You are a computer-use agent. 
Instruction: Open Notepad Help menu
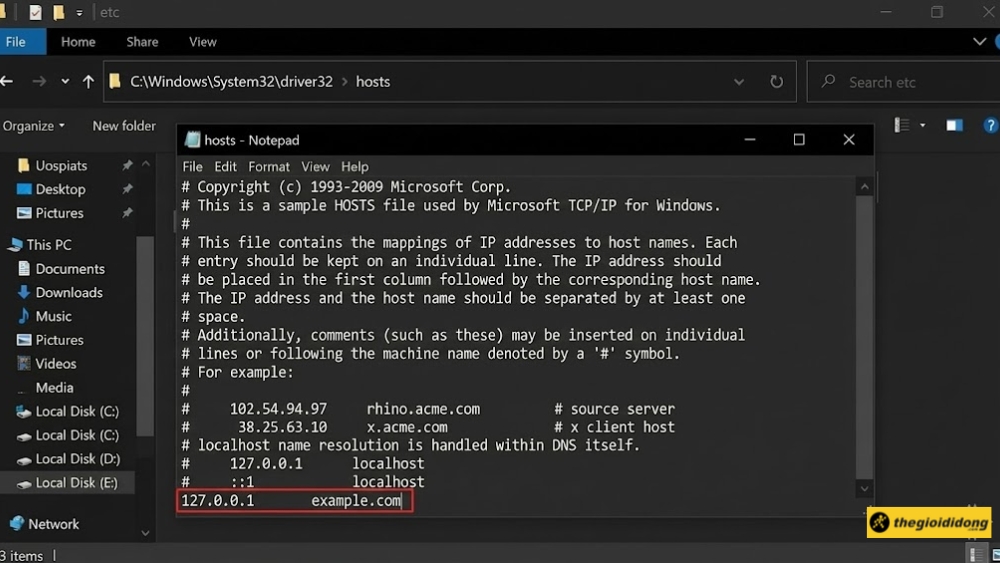click(x=355, y=167)
